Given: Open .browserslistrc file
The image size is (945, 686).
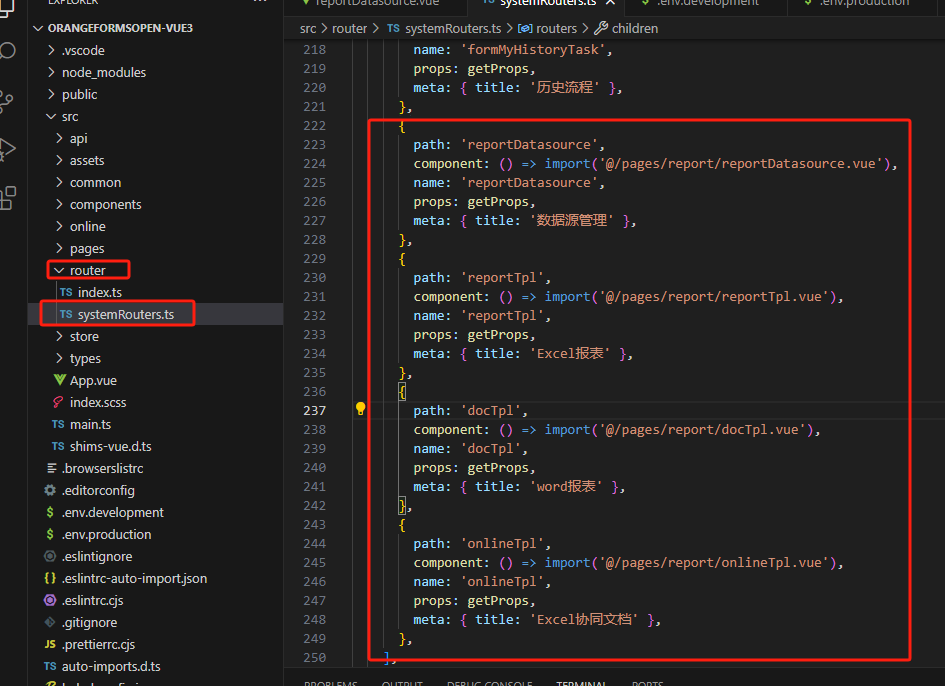Looking at the screenshot, I should click(x=103, y=468).
